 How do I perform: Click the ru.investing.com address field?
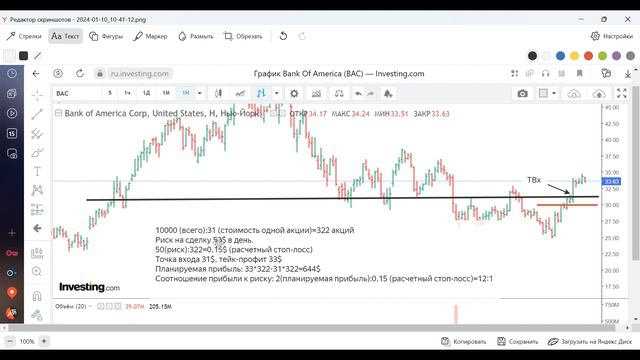click(x=139, y=74)
